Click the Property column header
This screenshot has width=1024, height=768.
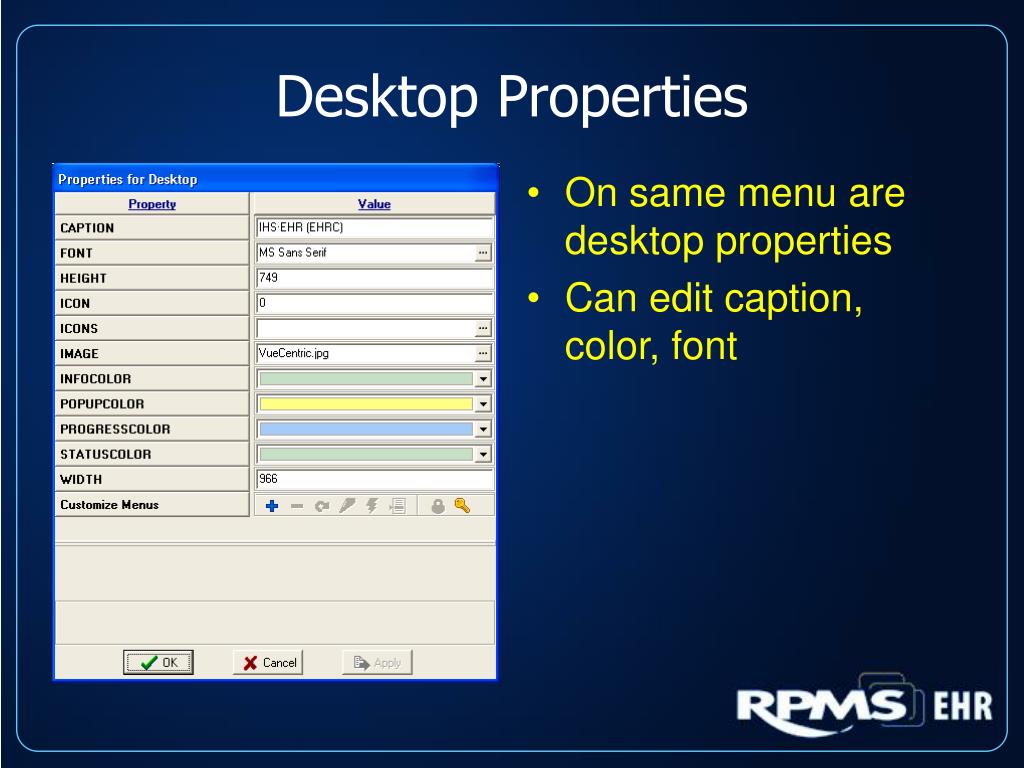tap(152, 204)
